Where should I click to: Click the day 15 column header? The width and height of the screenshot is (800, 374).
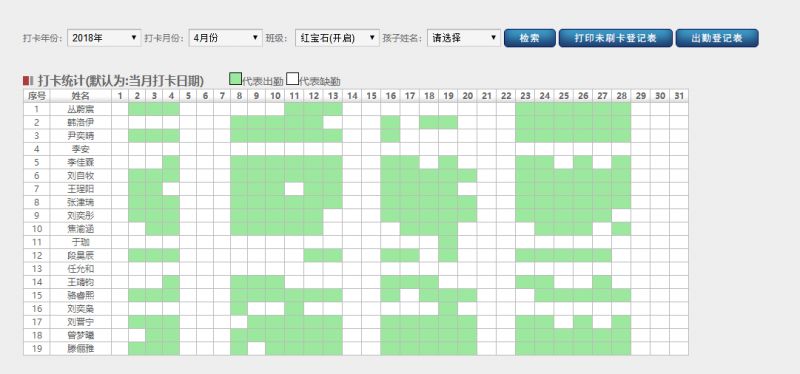371,95
